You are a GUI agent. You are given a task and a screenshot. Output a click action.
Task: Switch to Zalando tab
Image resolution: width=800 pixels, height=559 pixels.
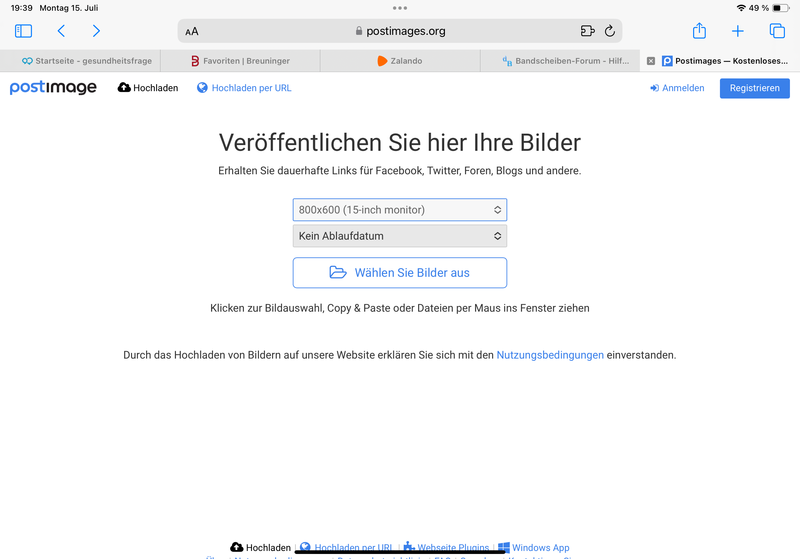(x=400, y=61)
